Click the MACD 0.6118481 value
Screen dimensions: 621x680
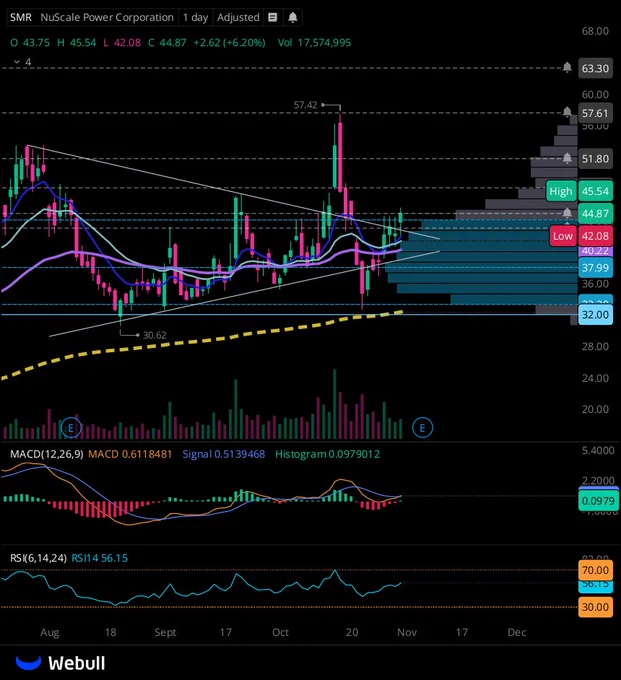pyautogui.click(x=130, y=454)
